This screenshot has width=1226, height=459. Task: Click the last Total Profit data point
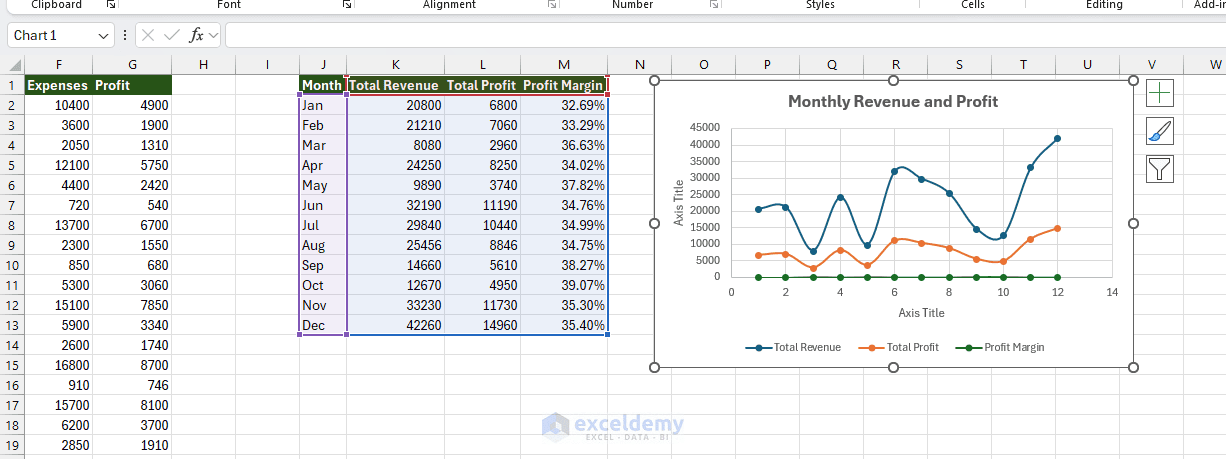click(x=1057, y=228)
